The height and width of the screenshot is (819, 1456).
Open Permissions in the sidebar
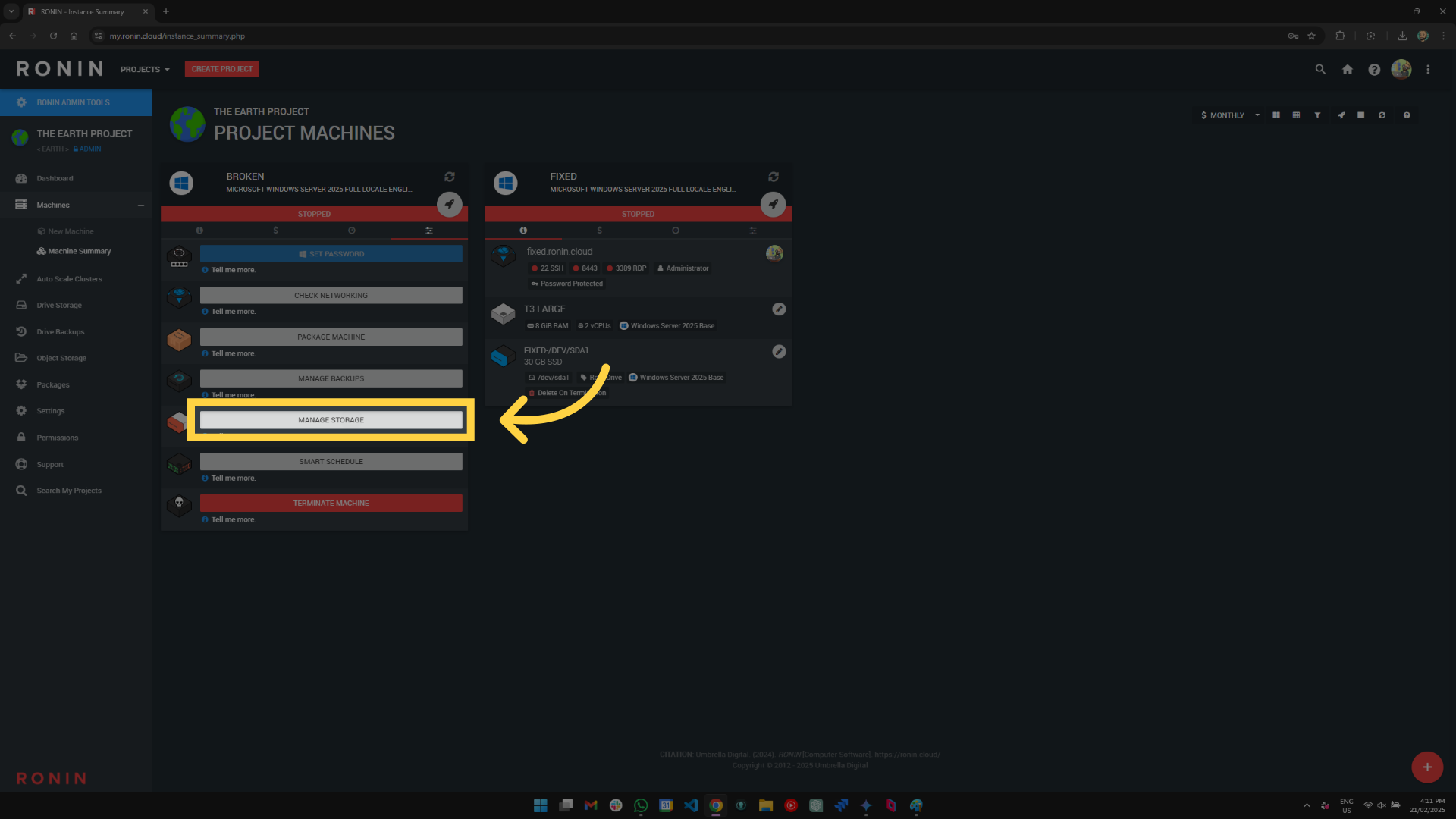pyautogui.click(x=58, y=438)
